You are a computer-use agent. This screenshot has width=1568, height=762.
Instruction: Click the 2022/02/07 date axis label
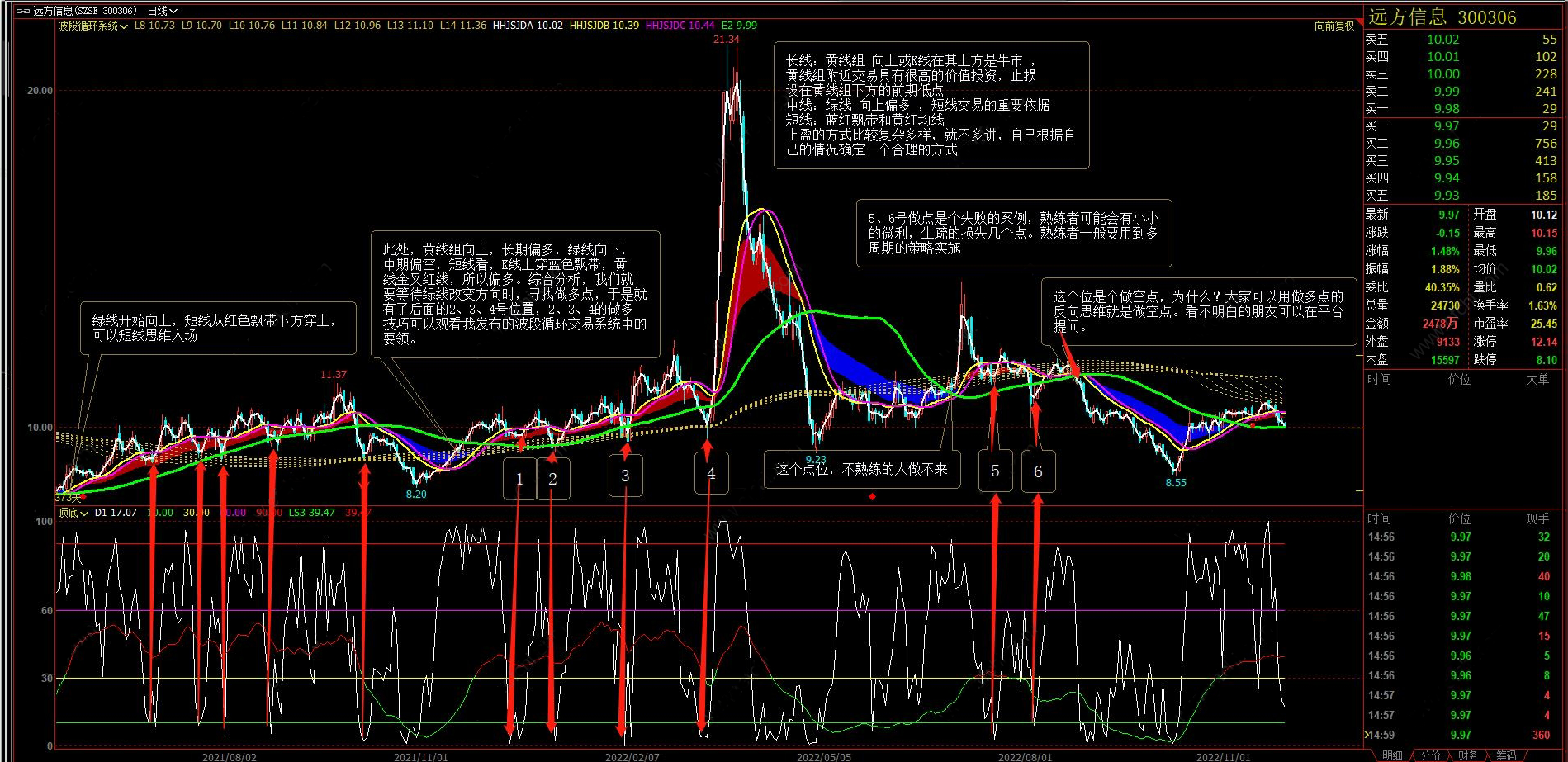632,756
